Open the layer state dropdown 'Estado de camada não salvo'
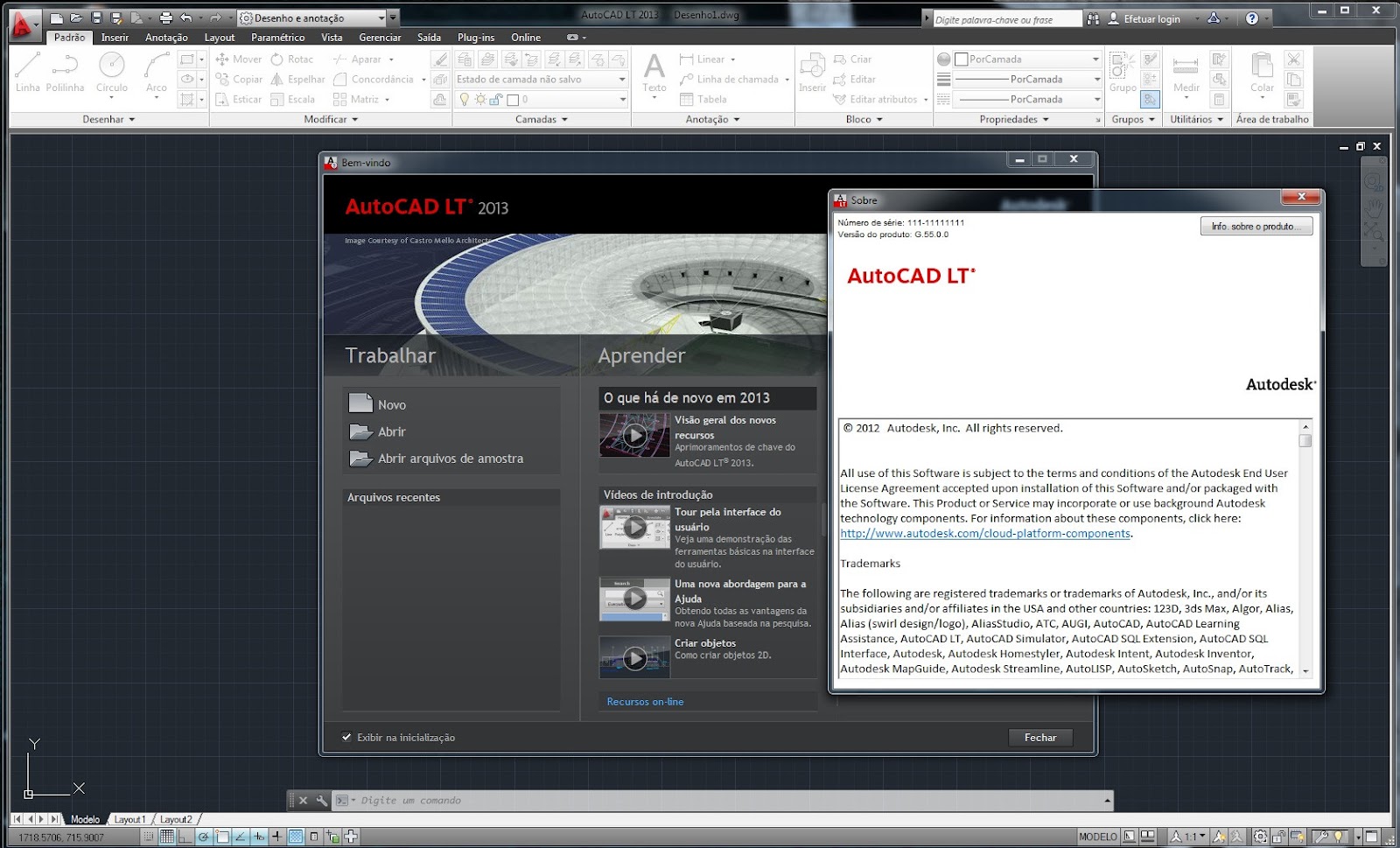The width and height of the screenshot is (1400, 848). point(542,80)
